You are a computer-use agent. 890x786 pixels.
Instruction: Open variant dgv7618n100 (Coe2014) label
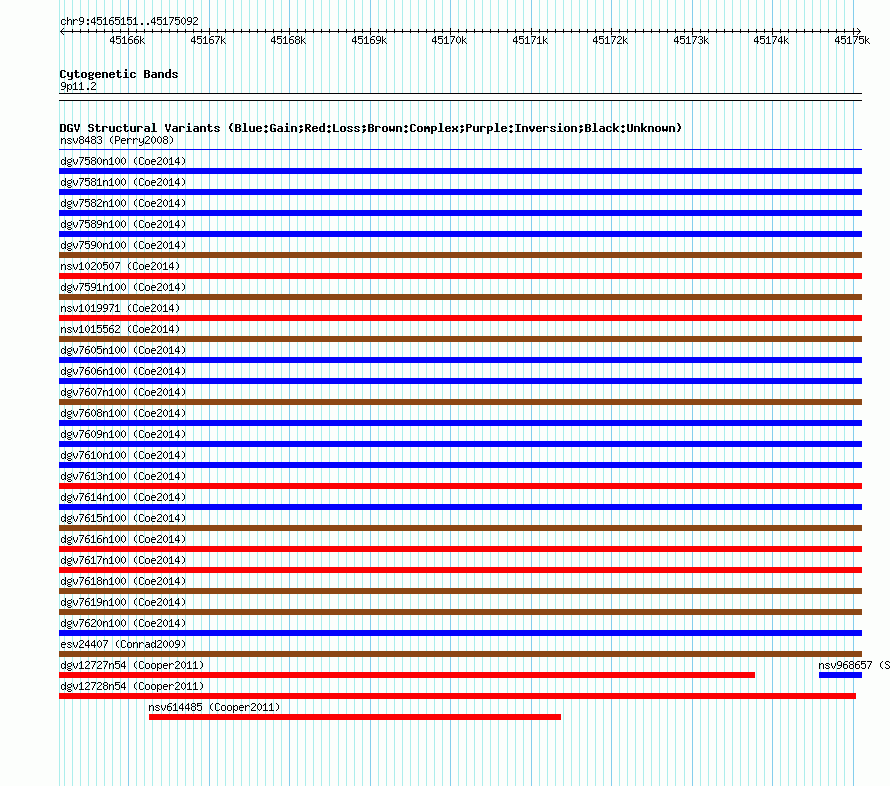[123, 581]
